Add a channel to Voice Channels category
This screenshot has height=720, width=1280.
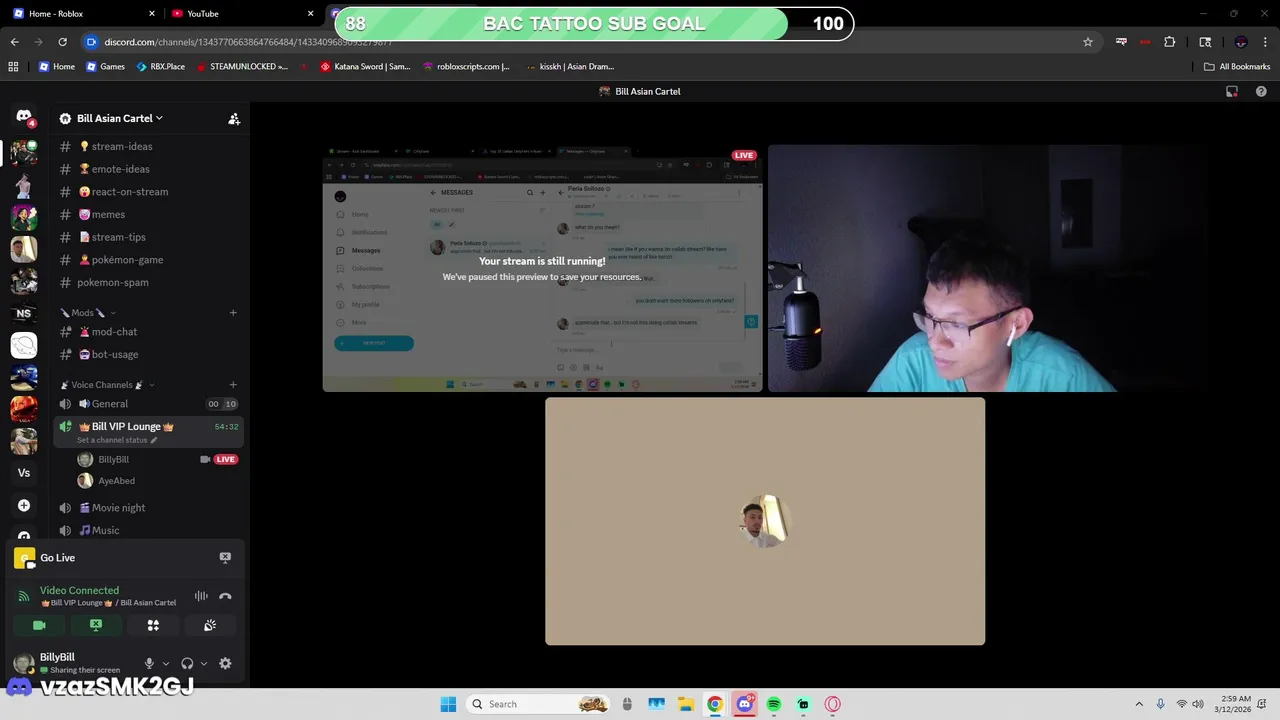[x=233, y=385]
